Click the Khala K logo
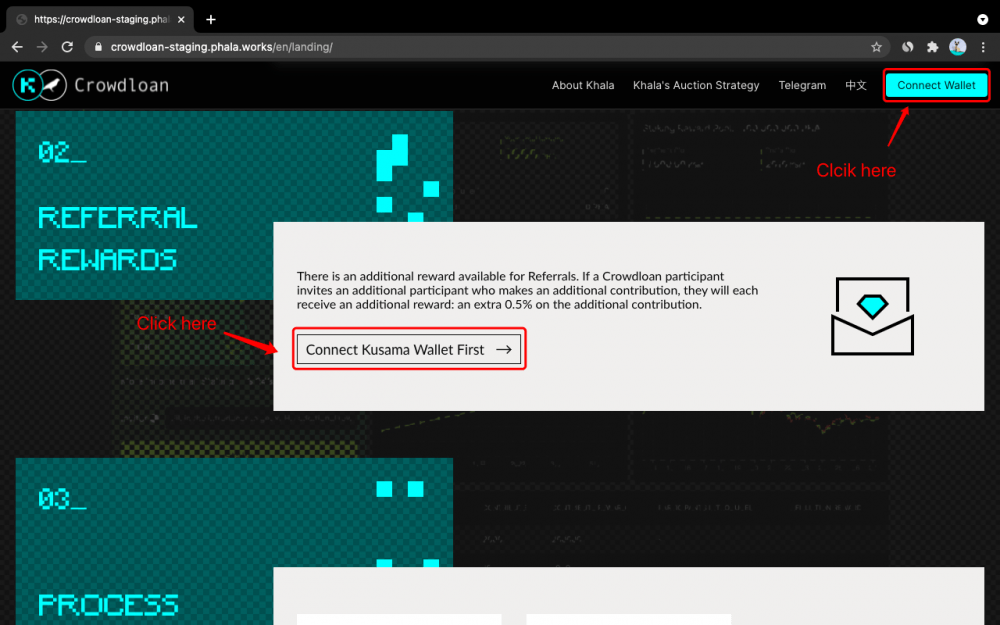Viewport: 1000px width, 625px height. click(x=27, y=85)
